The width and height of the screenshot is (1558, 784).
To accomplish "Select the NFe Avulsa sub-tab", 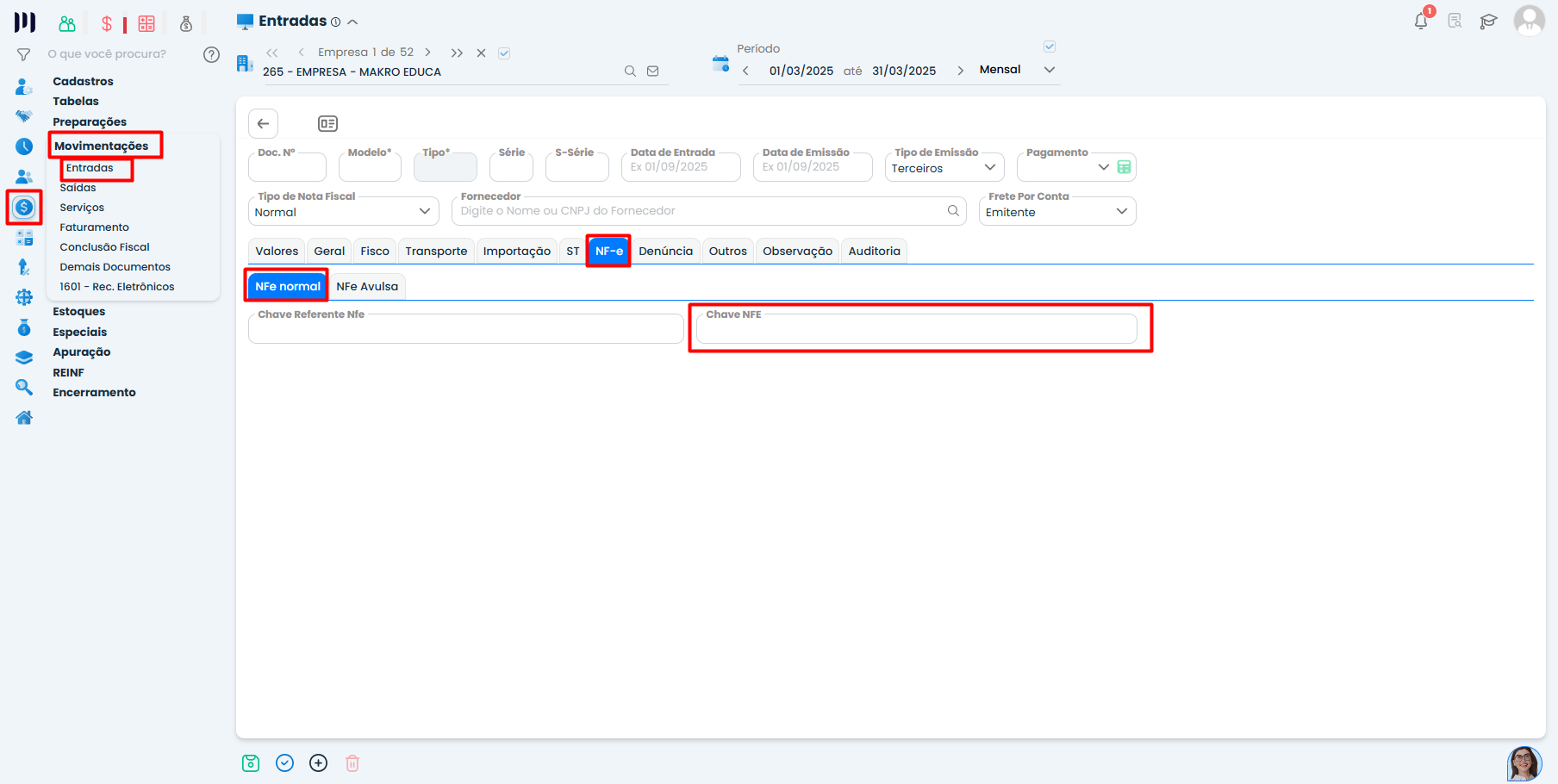I will click(367, 287).
